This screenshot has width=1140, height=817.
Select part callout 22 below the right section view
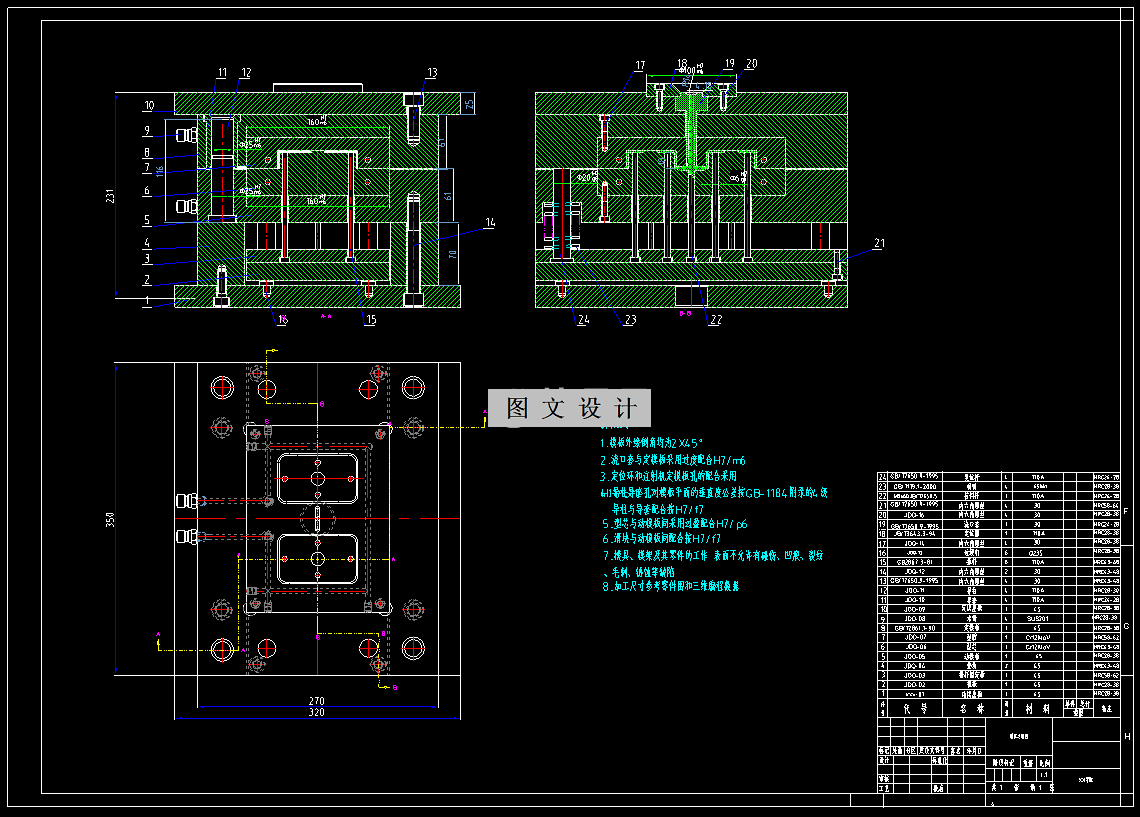715,320
